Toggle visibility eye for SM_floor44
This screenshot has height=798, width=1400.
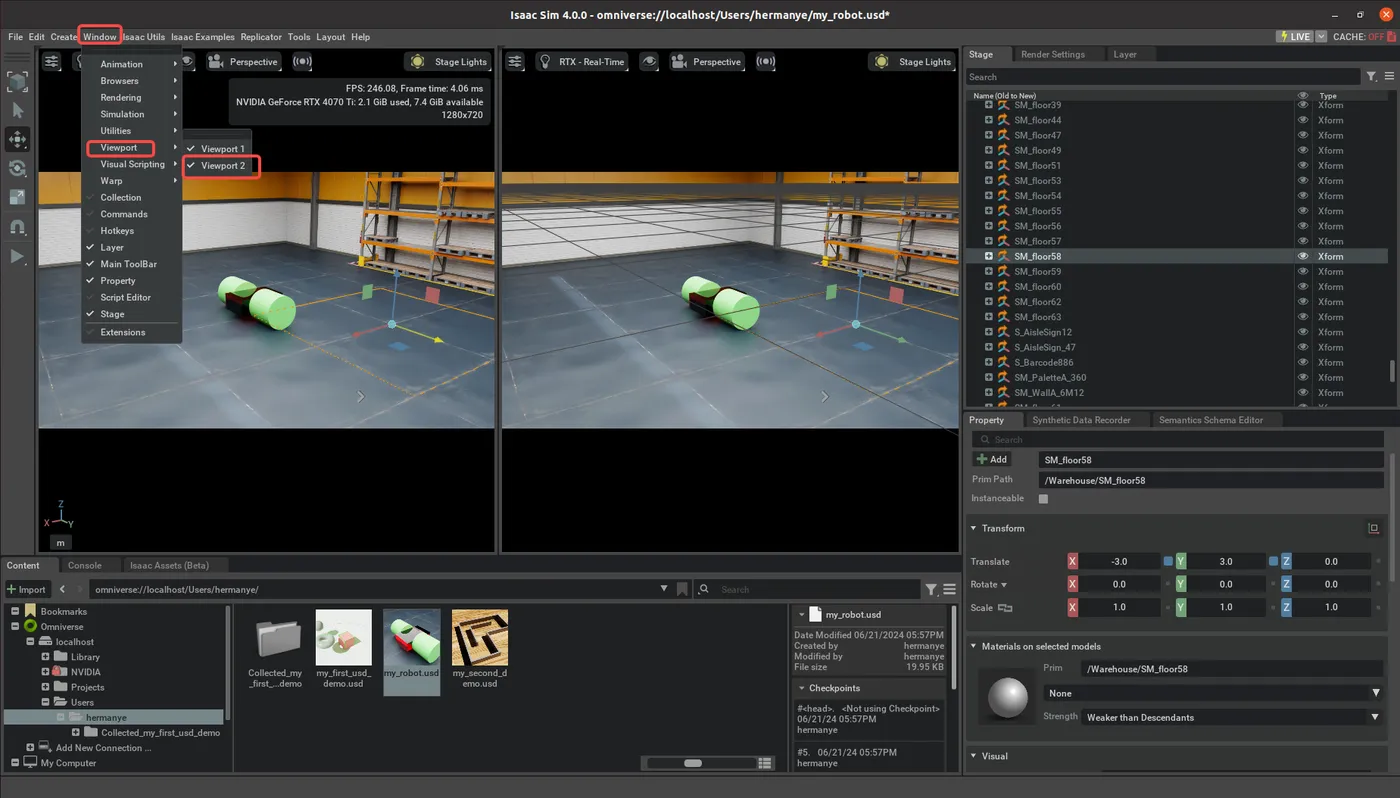[1302, 120]
